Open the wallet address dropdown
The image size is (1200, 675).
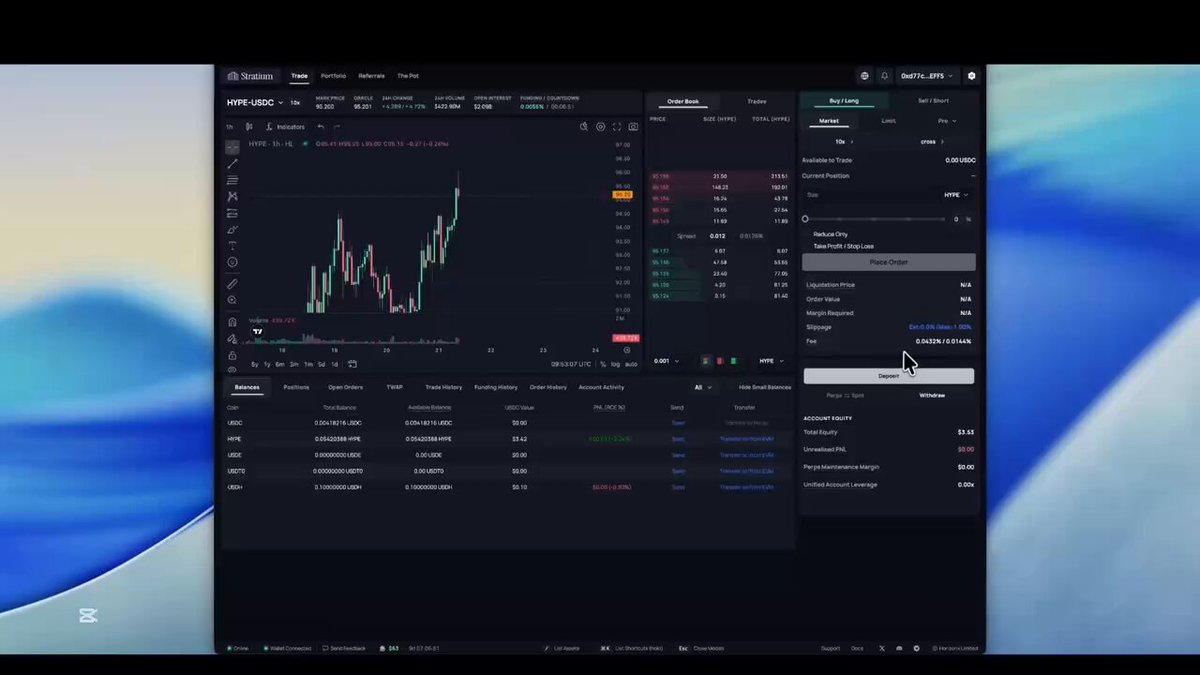click(926, 76)
